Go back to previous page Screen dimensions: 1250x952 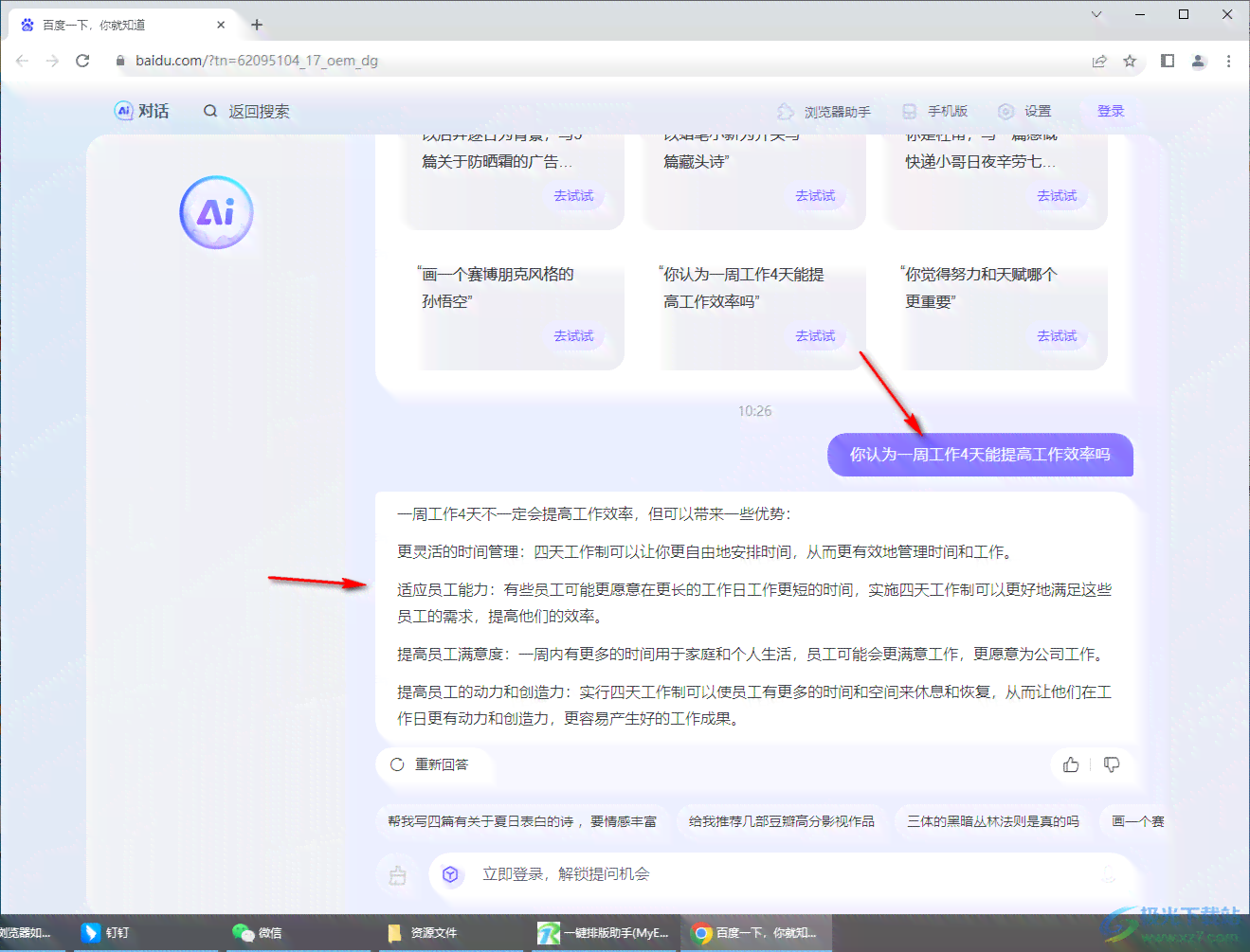[x=22, y=61]
